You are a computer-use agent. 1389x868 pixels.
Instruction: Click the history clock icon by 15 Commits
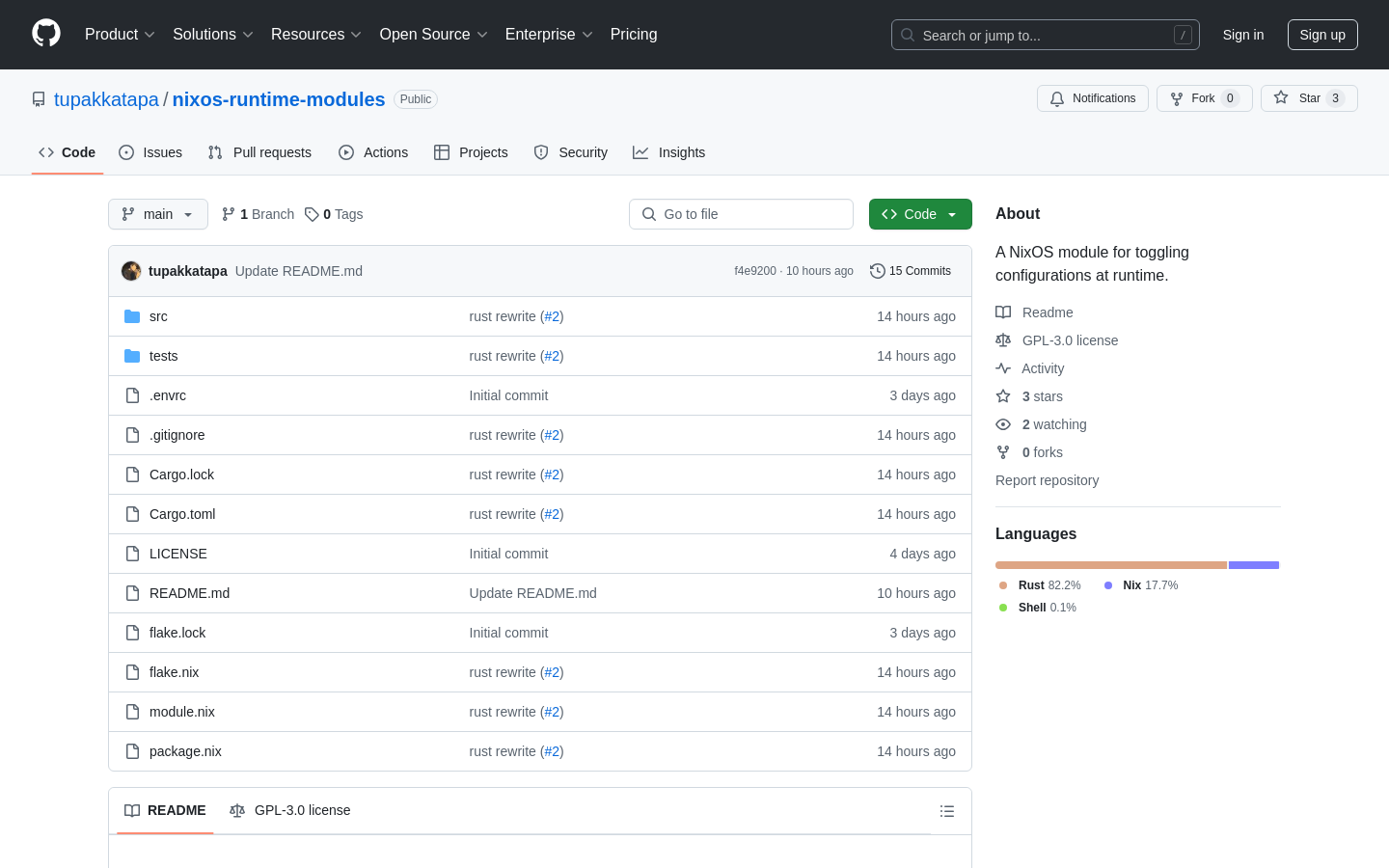(878, 271)
